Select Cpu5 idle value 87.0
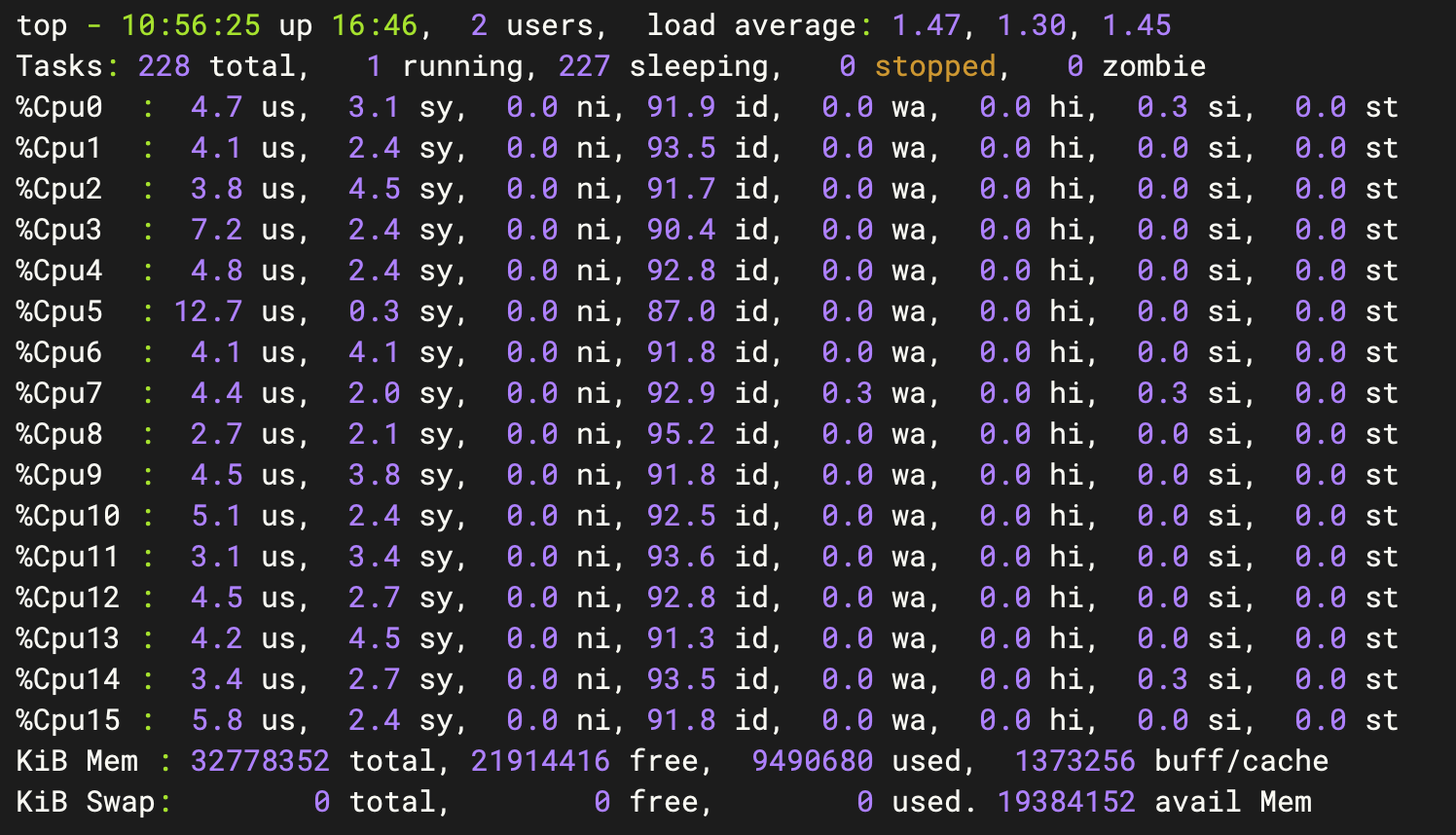This screenshot has height=835, width=1456. 681,311
